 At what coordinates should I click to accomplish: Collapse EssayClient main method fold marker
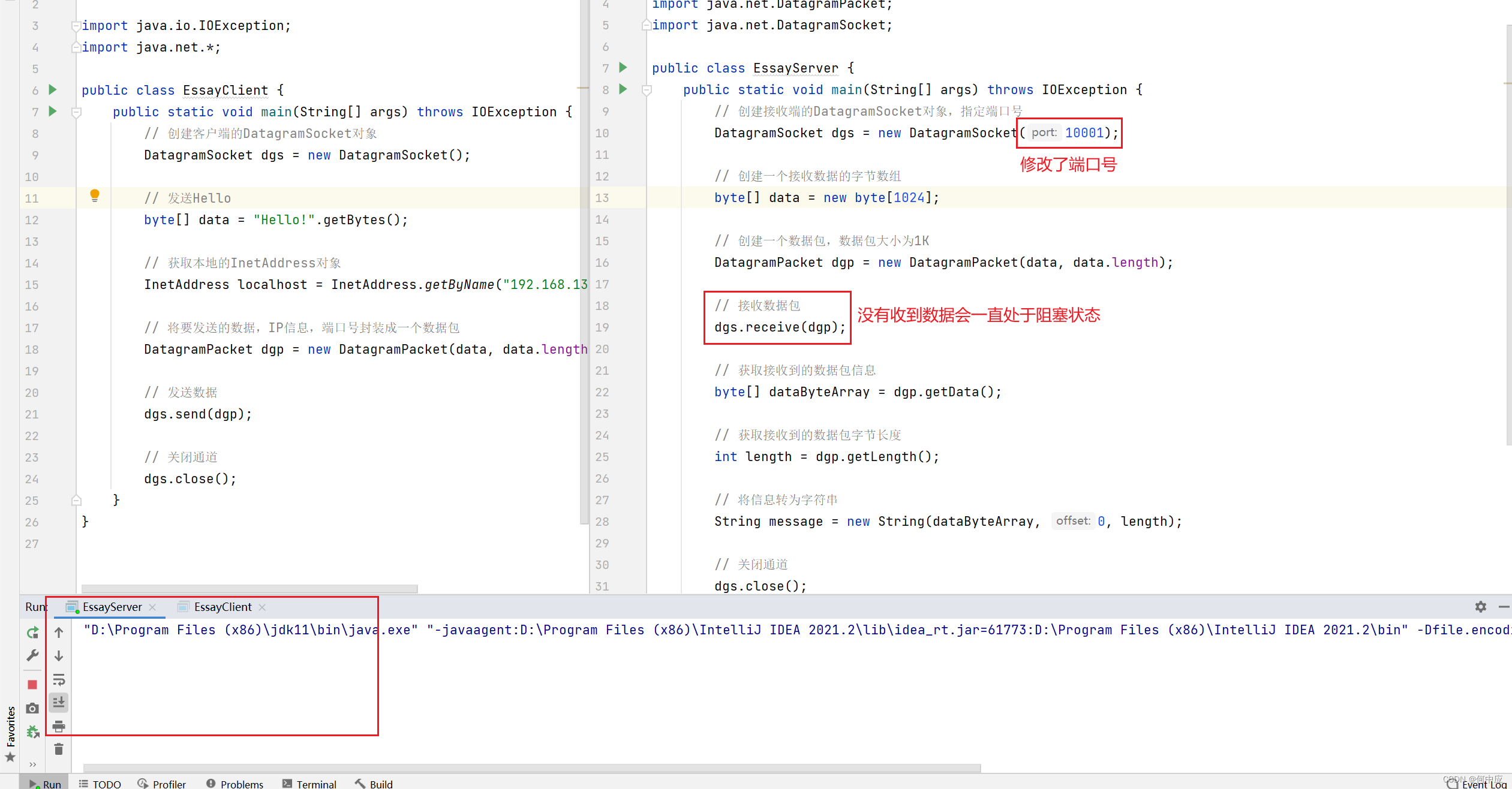click(76, 112)
